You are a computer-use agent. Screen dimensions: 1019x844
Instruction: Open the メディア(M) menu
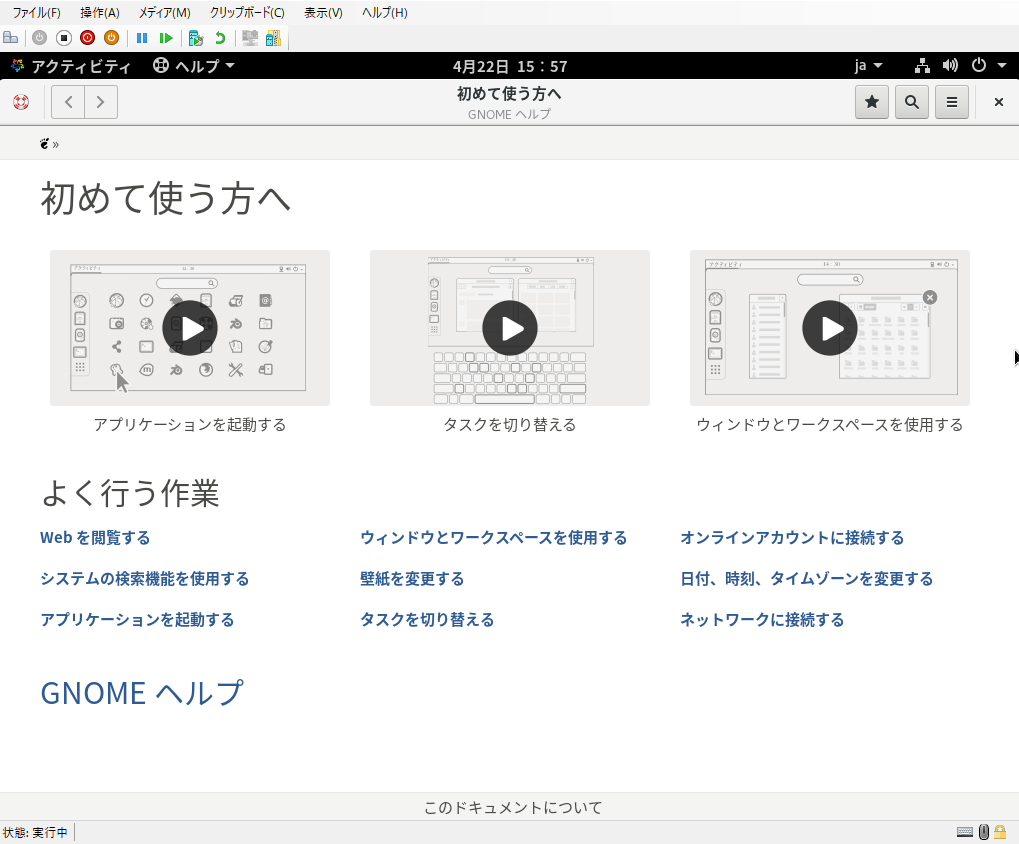click(x=164, y=12)
